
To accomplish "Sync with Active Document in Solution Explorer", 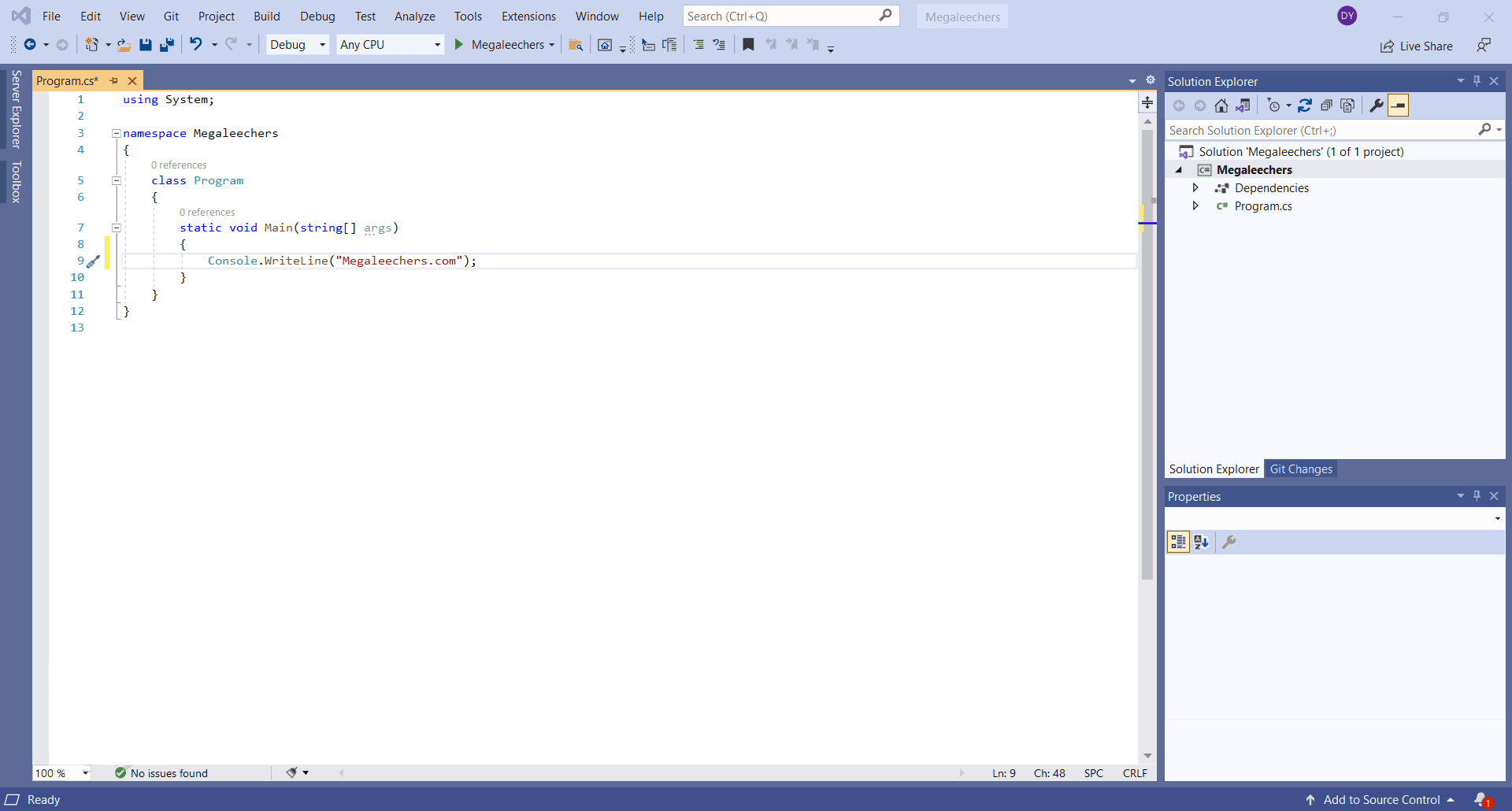I will pos(1305,106).
